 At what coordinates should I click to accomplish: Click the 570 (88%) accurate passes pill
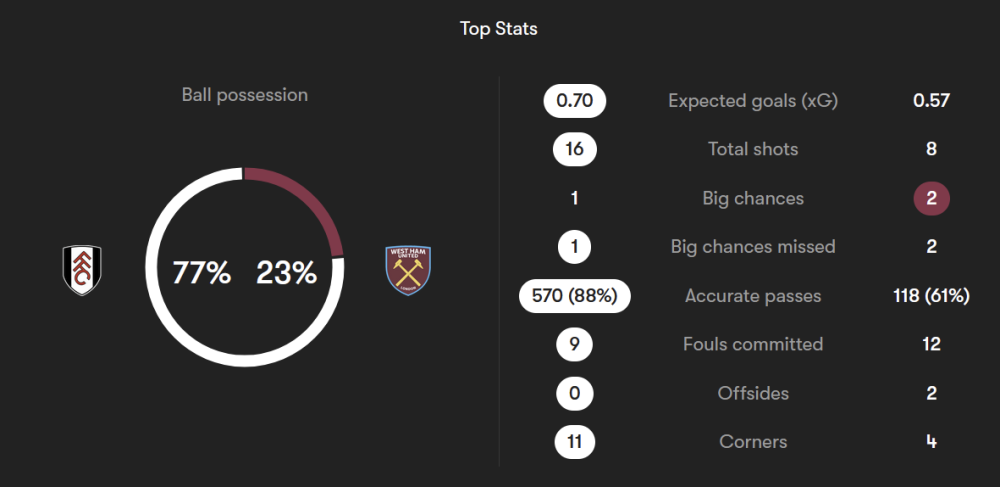[575, 296]
